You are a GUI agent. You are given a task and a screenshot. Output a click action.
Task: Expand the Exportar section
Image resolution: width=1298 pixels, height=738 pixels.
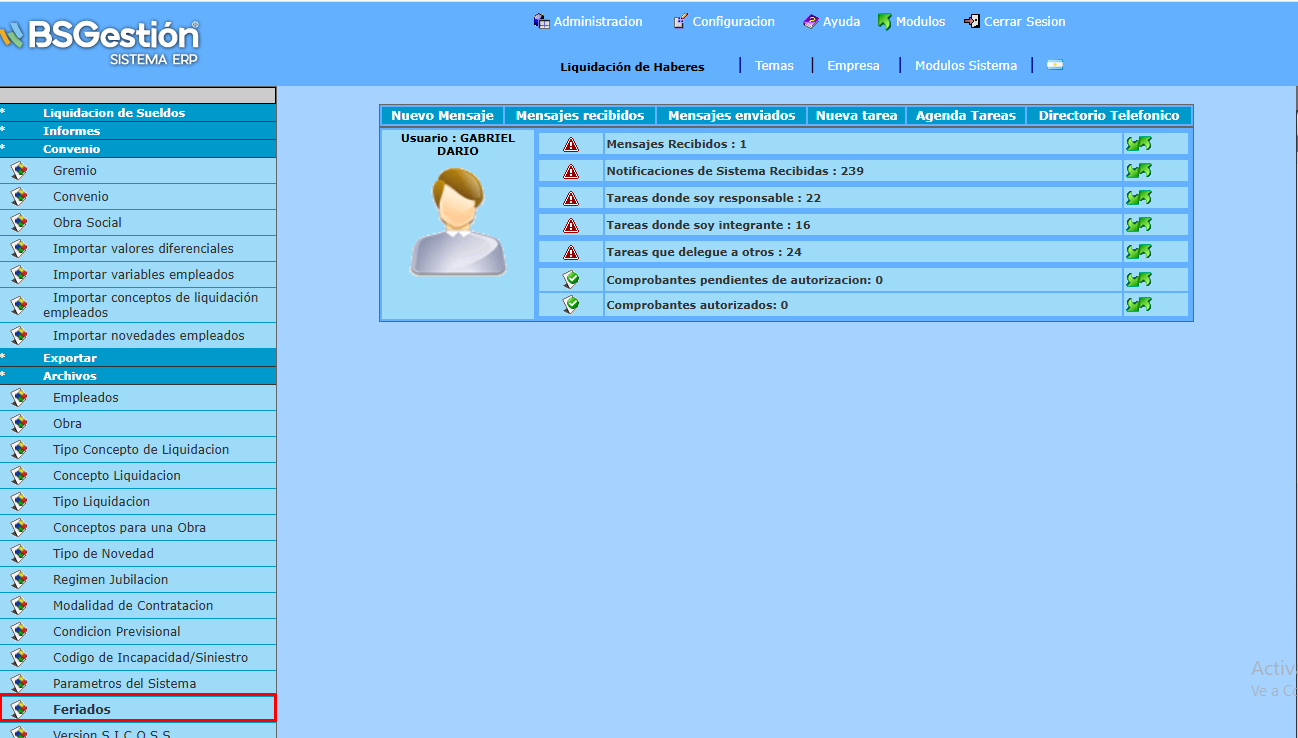click(138, 358)
